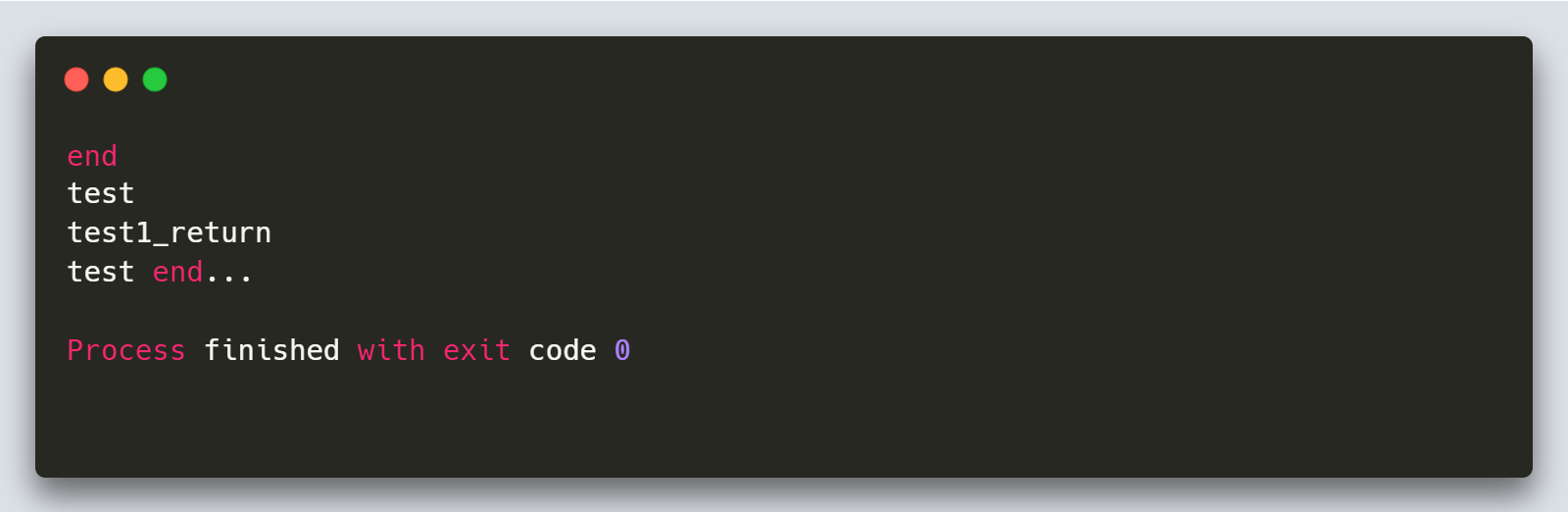Image resolution: width=1568 pixels, height=512 pixels.
Task: Click the white "test" before pink "end..."
Action: tap(100, 272)
